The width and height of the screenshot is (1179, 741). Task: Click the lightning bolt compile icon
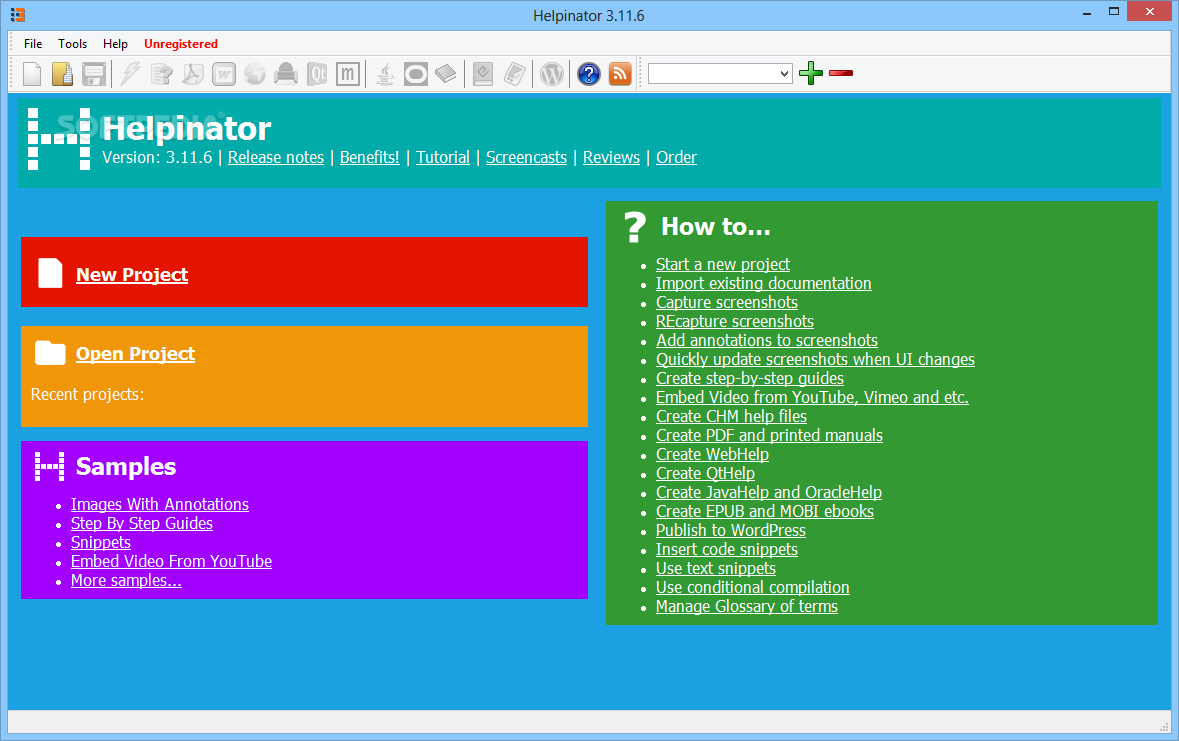coord(131,74)
